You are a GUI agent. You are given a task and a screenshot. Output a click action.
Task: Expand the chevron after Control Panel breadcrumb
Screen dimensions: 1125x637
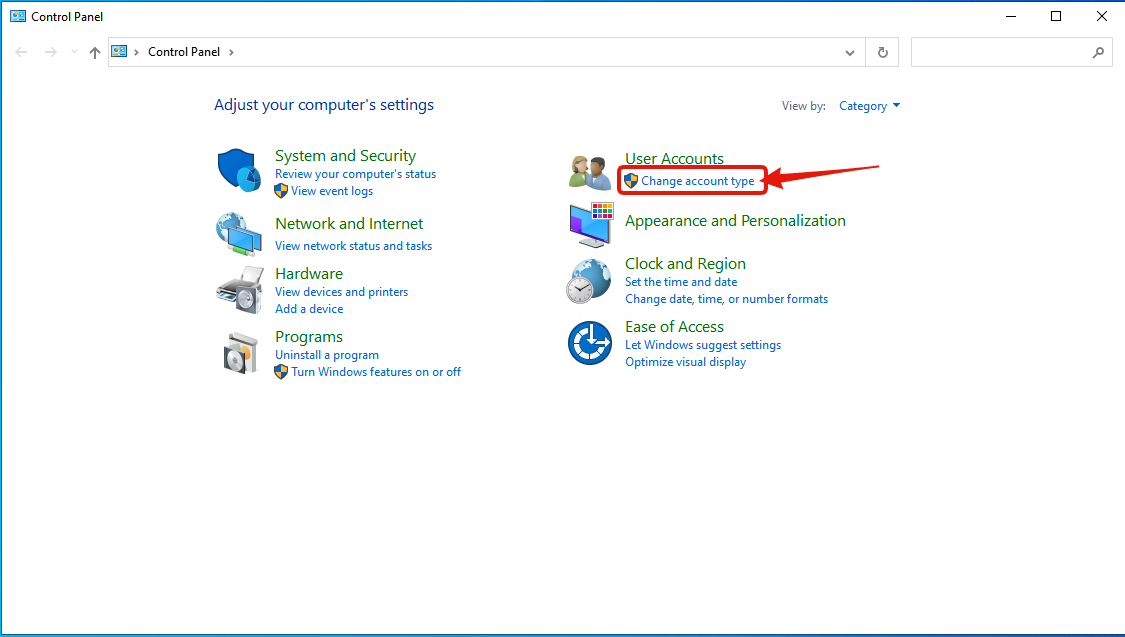point(231,52)
